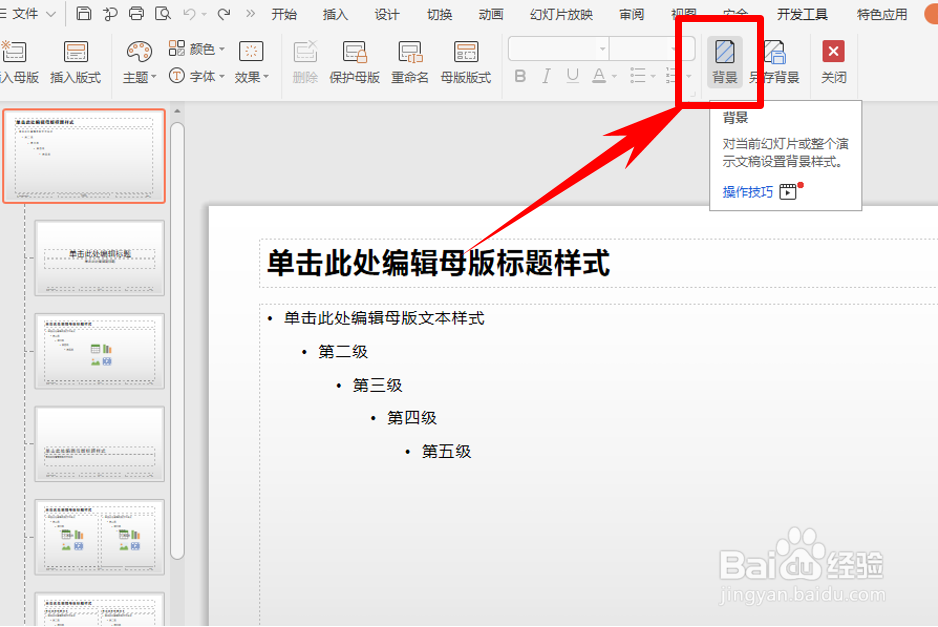Click the Print icon
The image size is (938, 627).
tap(136, 13)
